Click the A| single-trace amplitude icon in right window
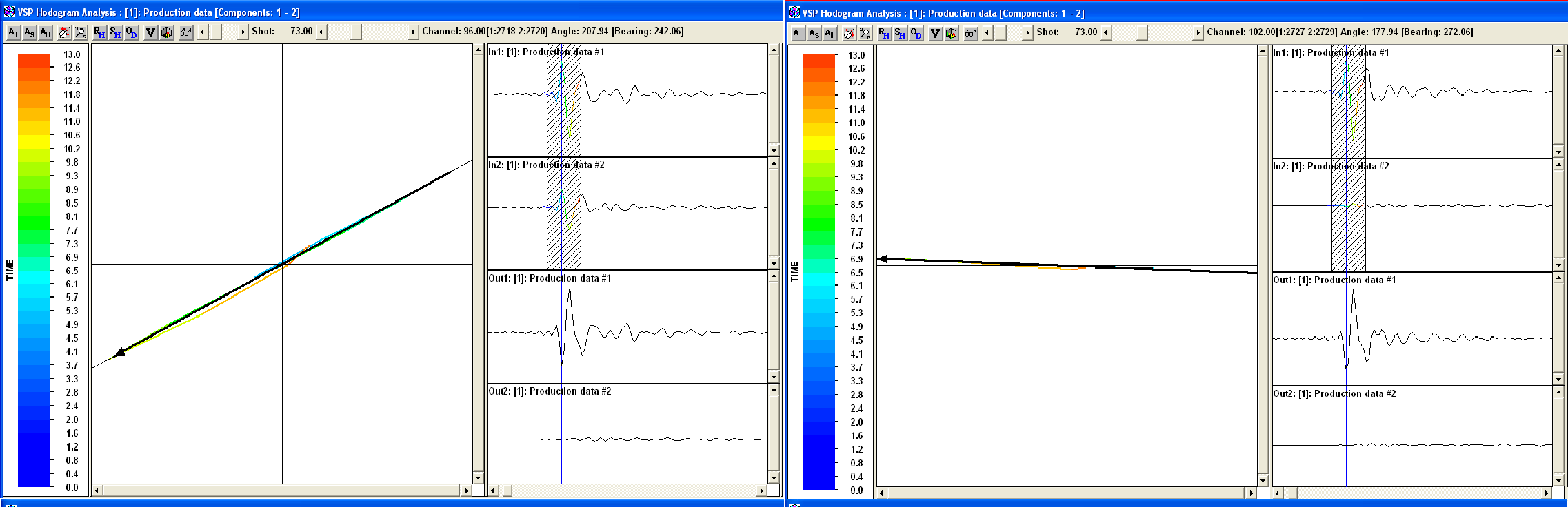The height and width of the screenshot is (507, 1568). coord(798,33)
